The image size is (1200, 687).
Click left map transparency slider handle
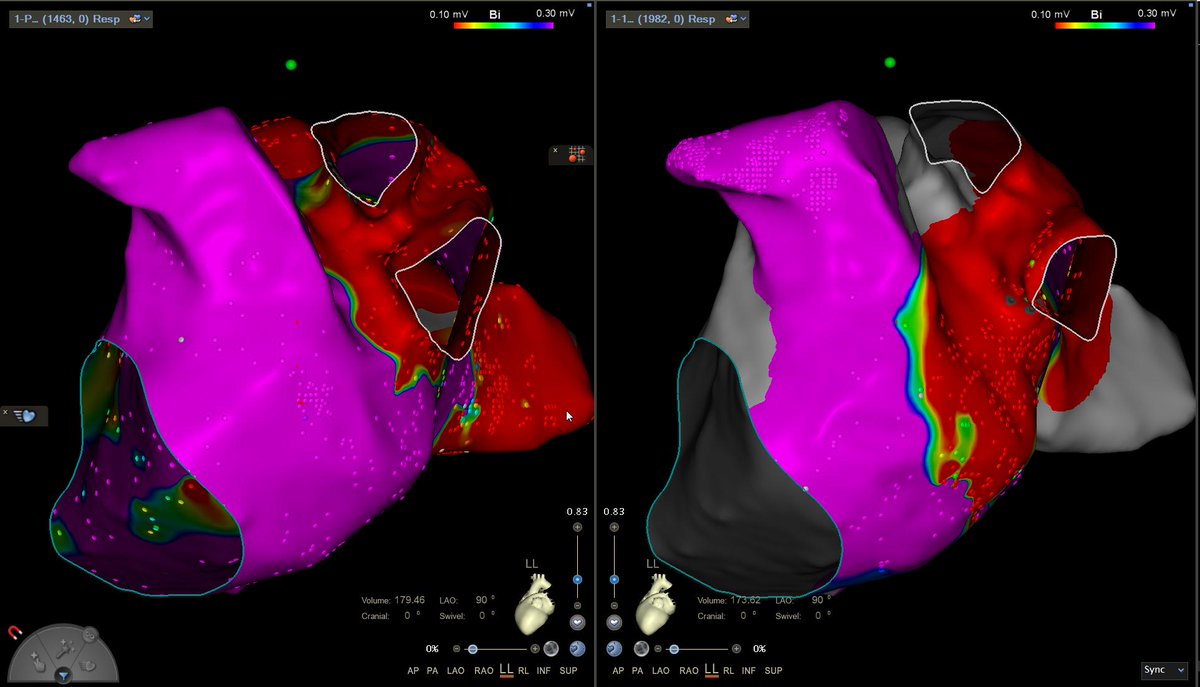(472, 649)
